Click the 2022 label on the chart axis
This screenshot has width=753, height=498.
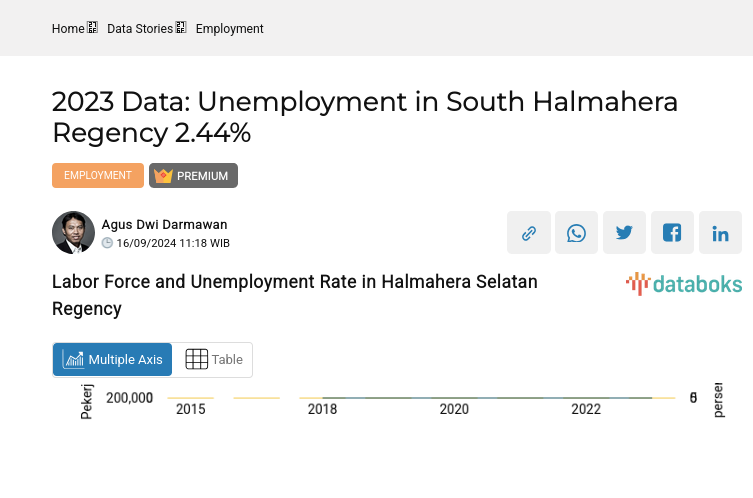(x=586, y=409)
